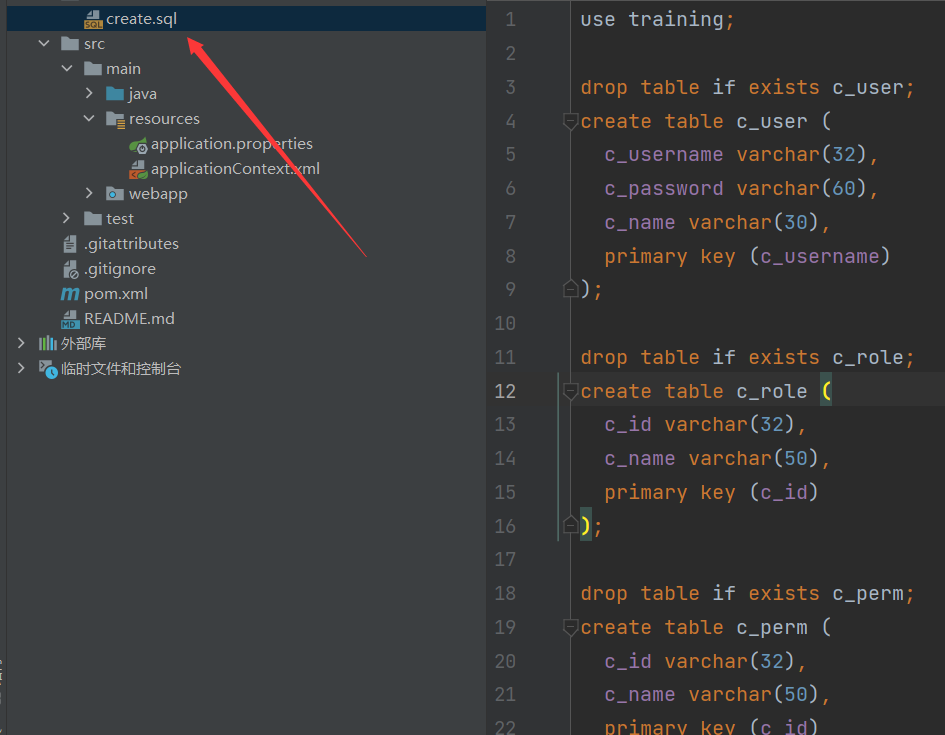Viewport: 945px width, 735px height.
Task: Click the application.properties Spring icon
Action: [138, 145]
